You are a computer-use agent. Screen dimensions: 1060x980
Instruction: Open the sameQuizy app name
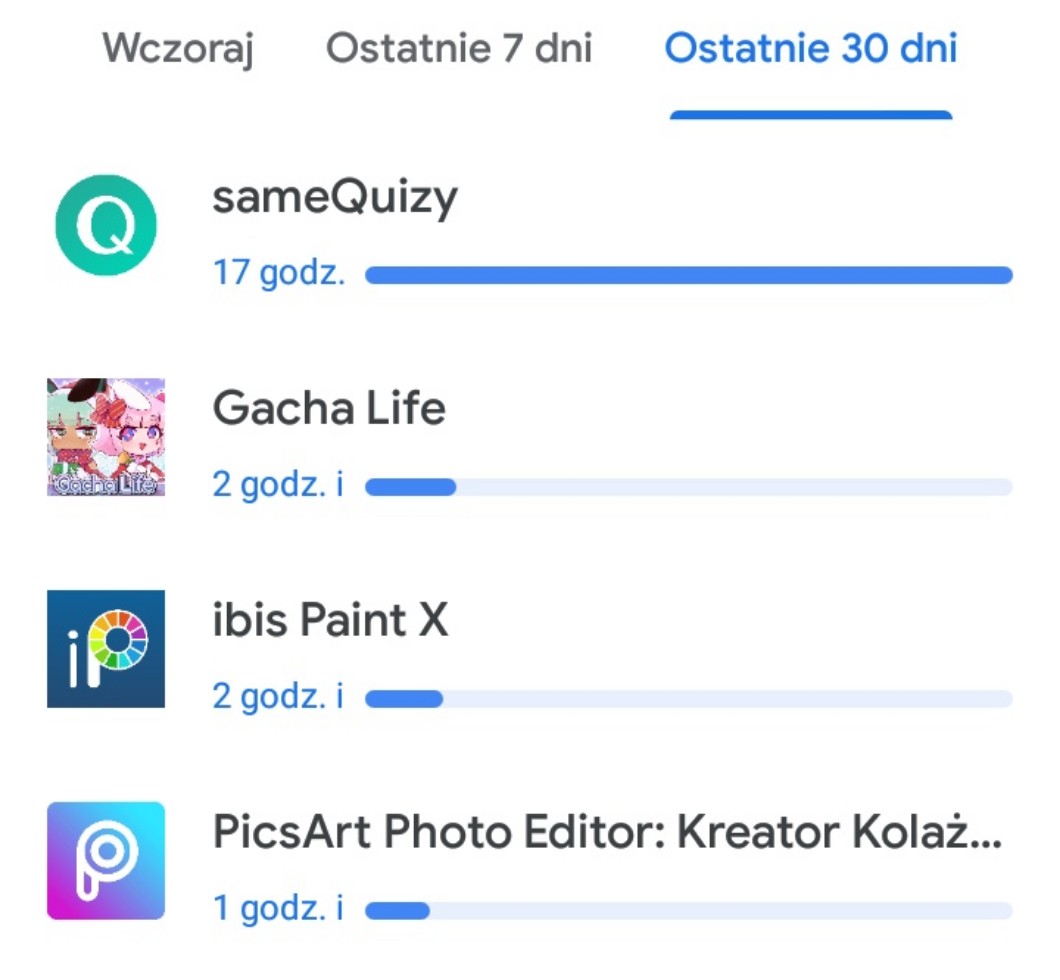(x=334, y=197)
